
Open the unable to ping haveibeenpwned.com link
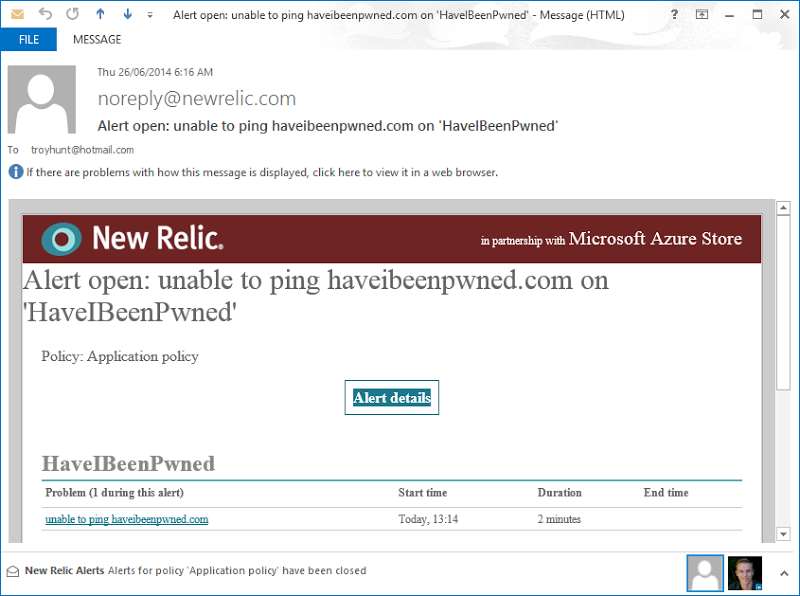[126, 519]
